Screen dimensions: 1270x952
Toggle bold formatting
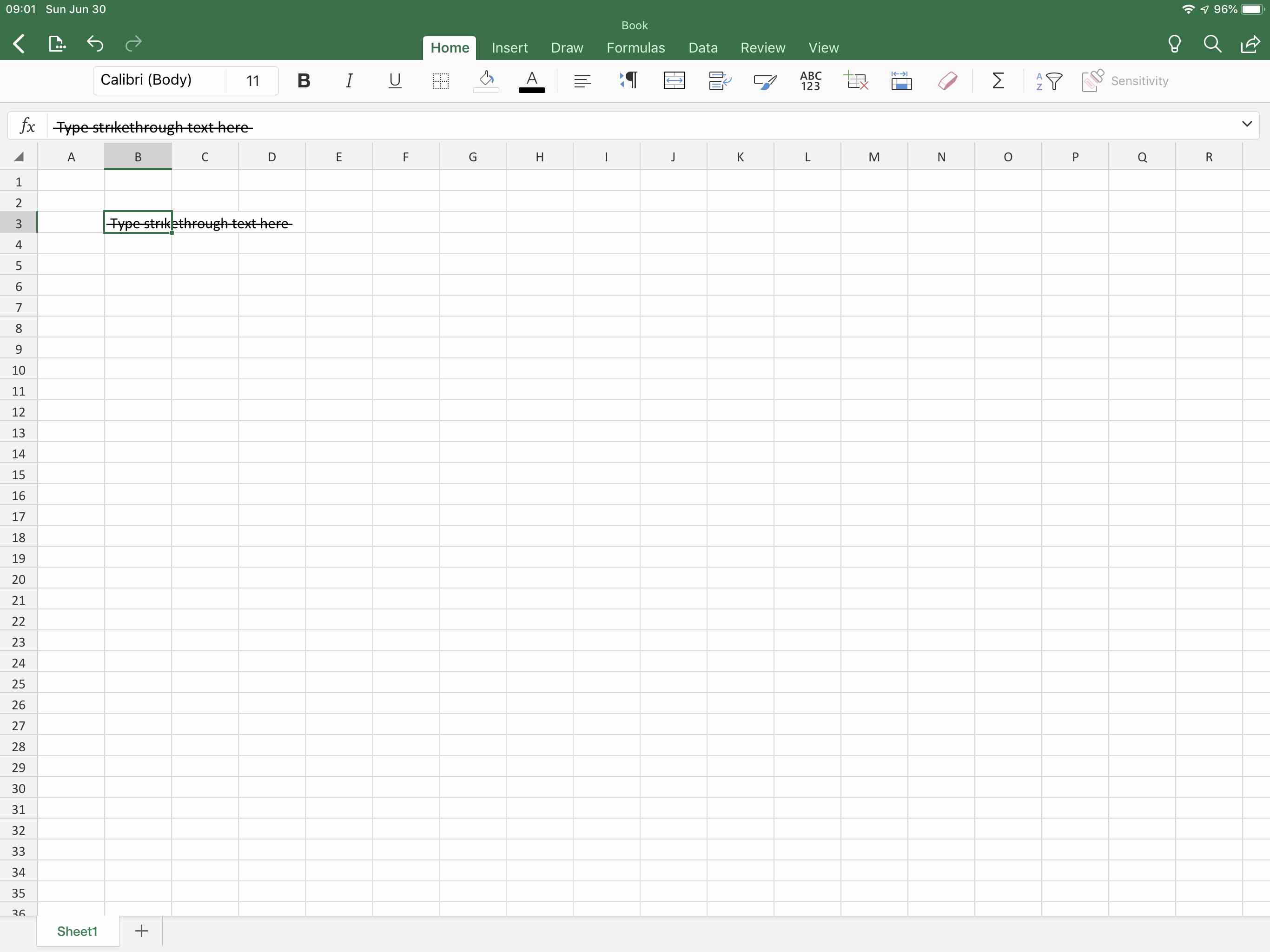click(x=304, y=81)
